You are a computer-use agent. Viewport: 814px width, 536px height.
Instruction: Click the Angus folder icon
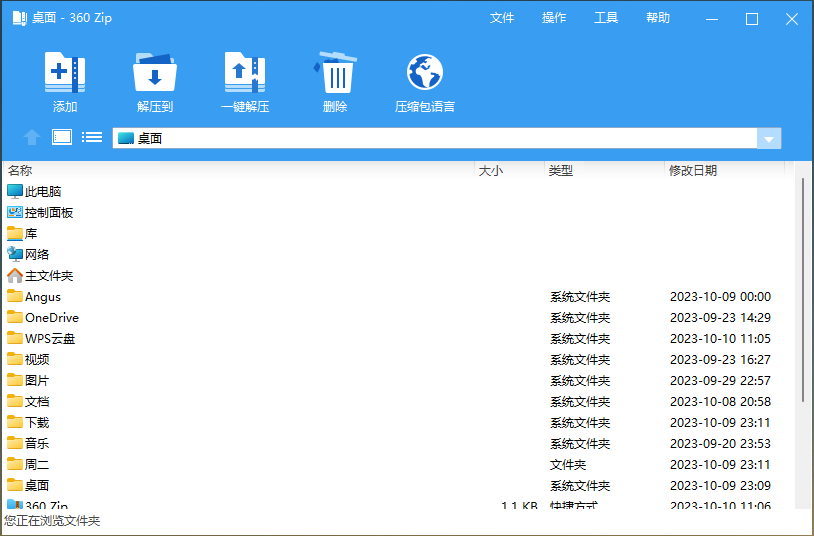click(15, 297)
